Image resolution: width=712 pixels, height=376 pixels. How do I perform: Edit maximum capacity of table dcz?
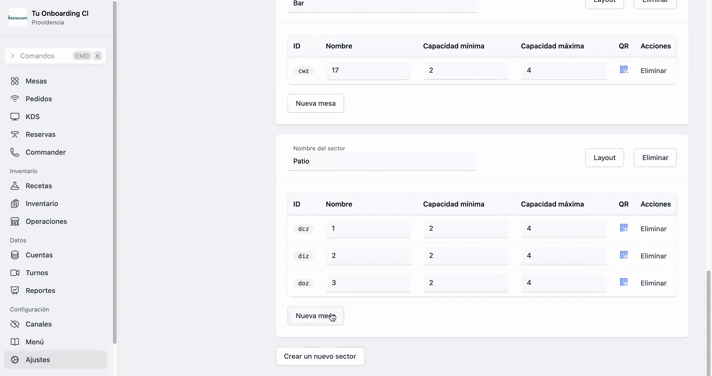point(564,228)
